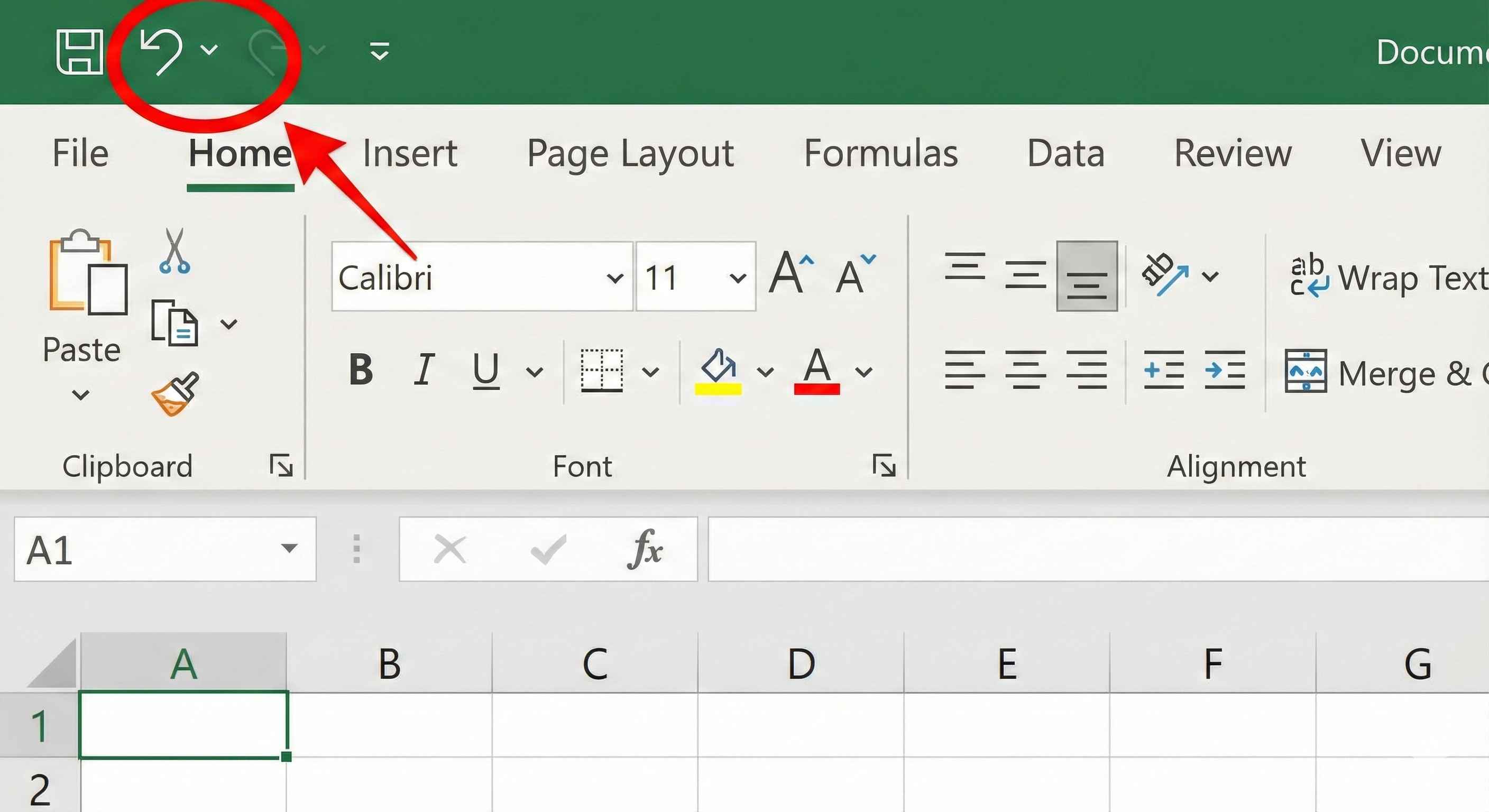Viewport: 1489px width, 812px height.
Task: Click column C header
Action: point(595,663)
